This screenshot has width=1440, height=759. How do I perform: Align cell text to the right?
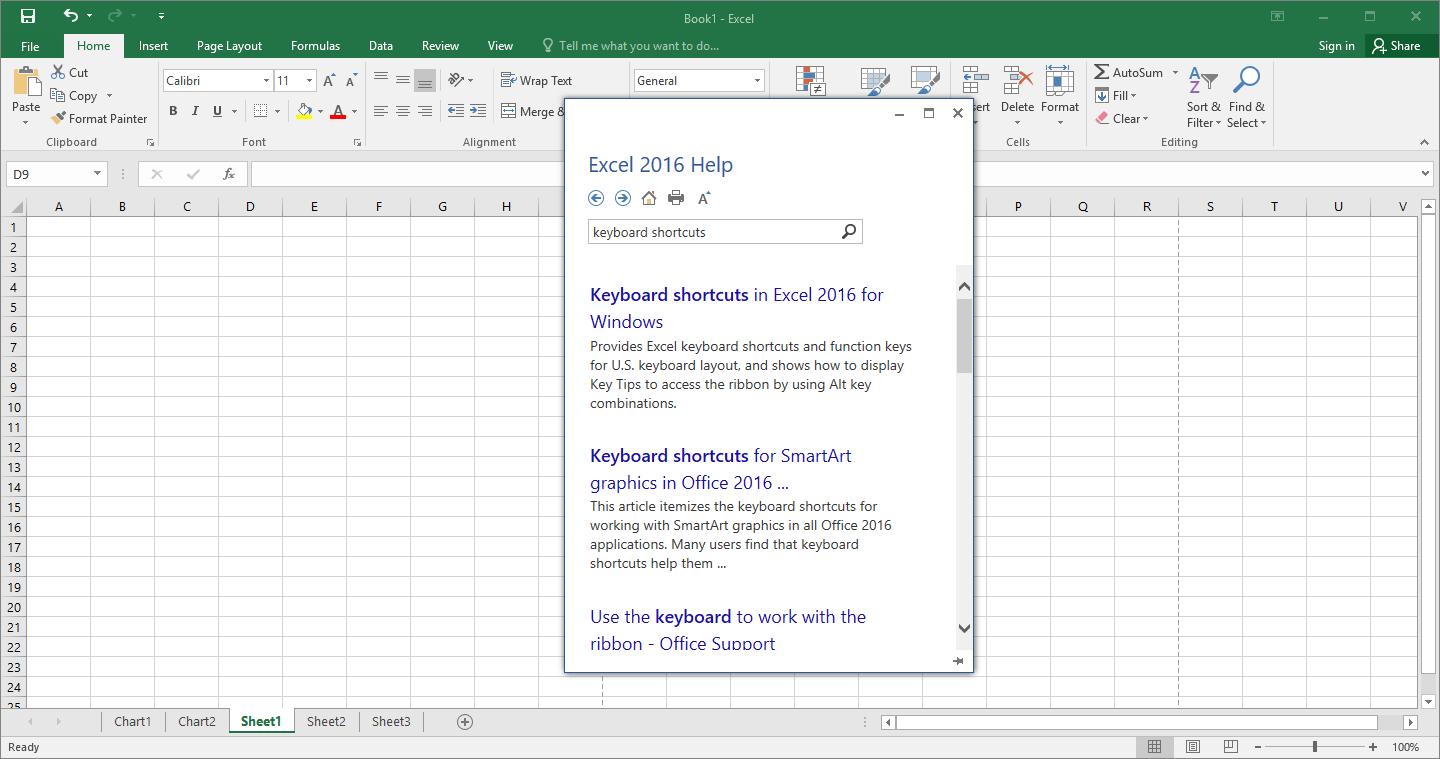click(425, 111)
